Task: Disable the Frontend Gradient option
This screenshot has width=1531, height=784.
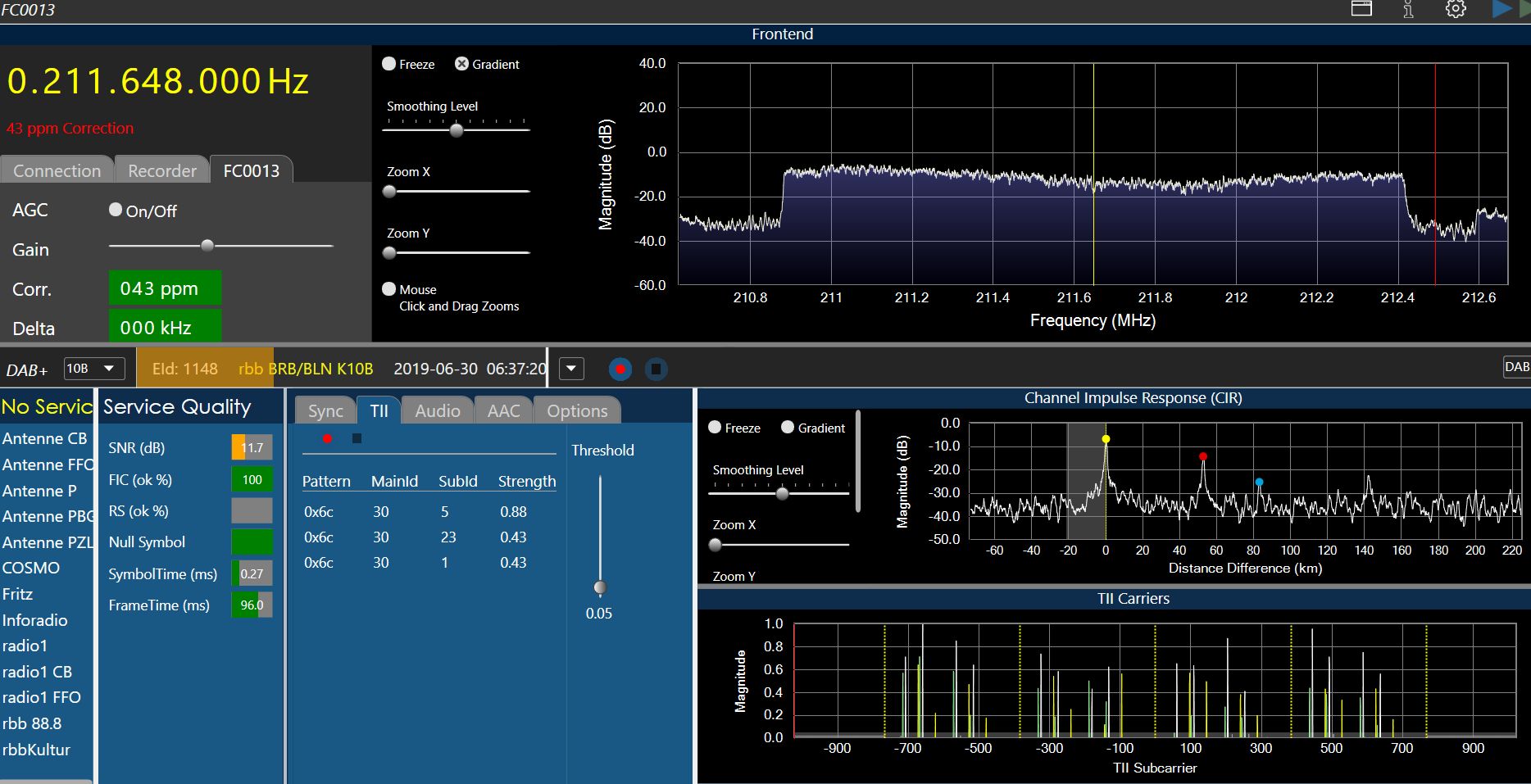Action: pos(461,64)
